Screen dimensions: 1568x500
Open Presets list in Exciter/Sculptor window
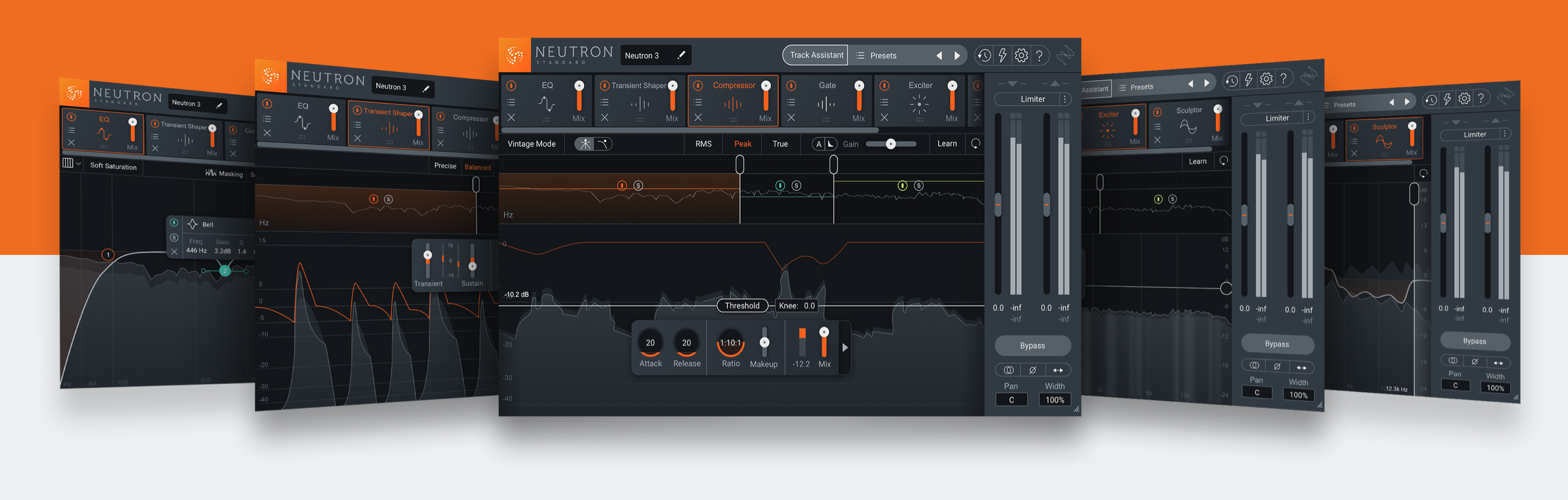tap(1136, 87)
